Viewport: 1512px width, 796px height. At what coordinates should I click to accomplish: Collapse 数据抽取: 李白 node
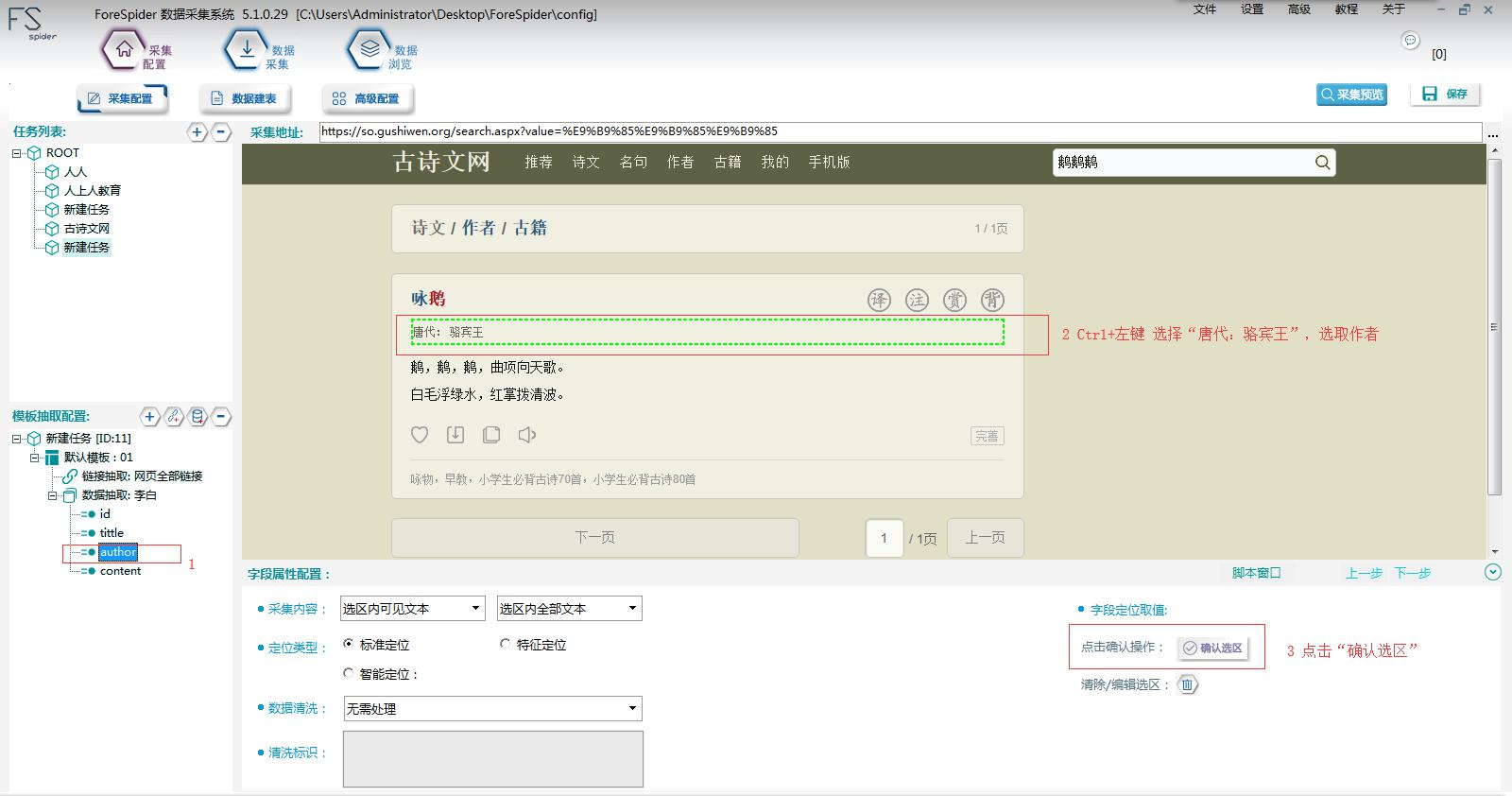53,495
